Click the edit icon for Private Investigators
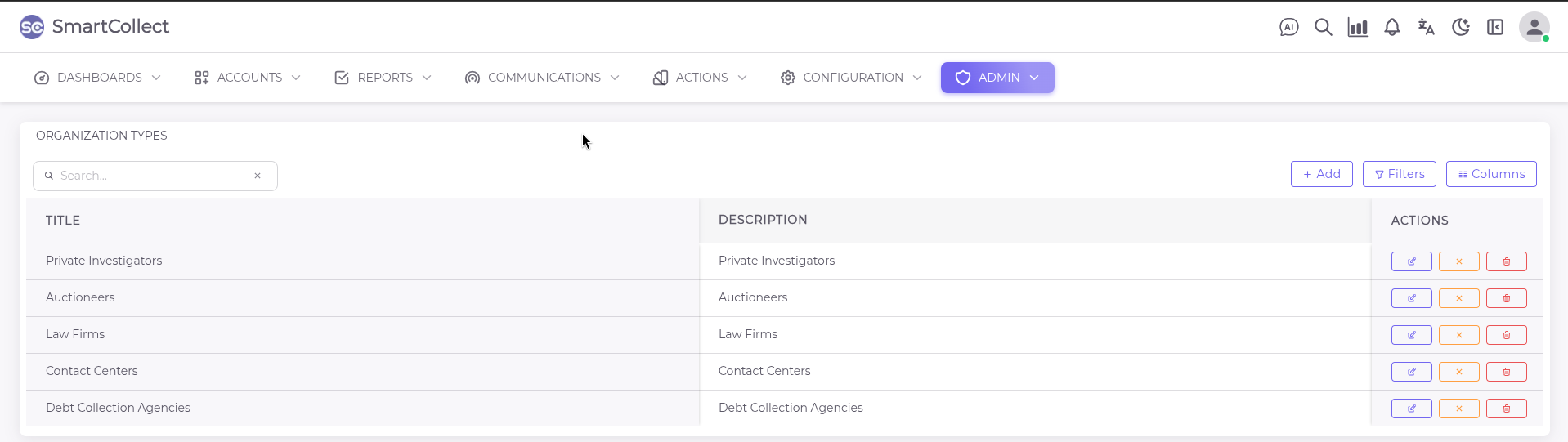Screen dimensions: 1568x442 1411,261
